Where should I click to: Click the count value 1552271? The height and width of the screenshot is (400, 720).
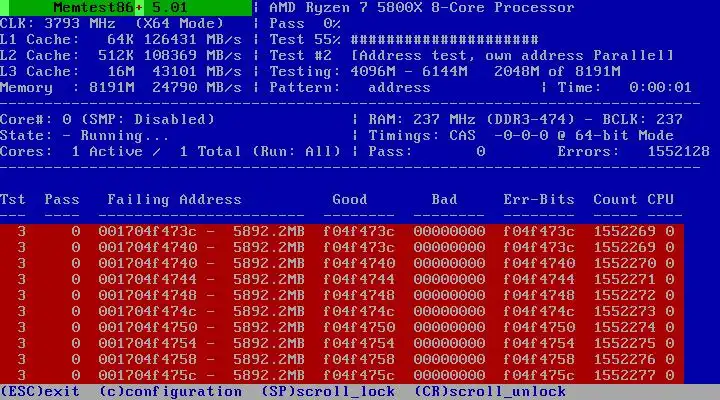click(x=624, y=279)
